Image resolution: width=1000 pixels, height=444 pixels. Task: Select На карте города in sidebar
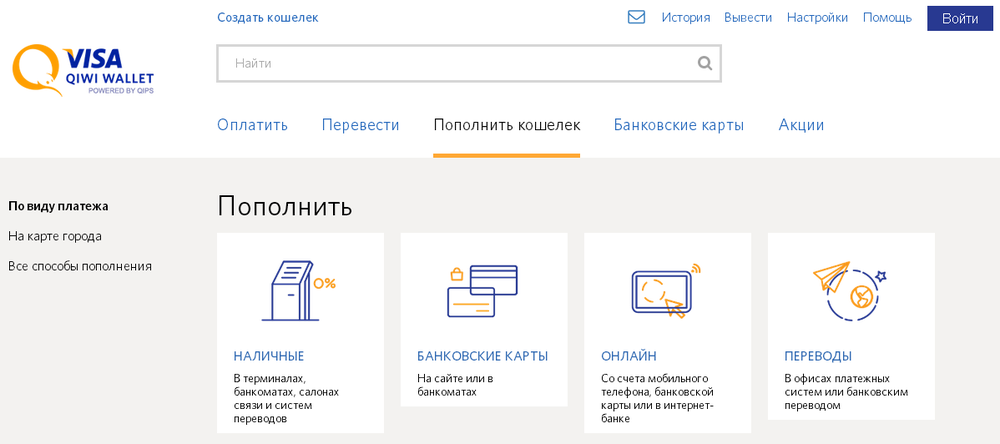point(55,237)
